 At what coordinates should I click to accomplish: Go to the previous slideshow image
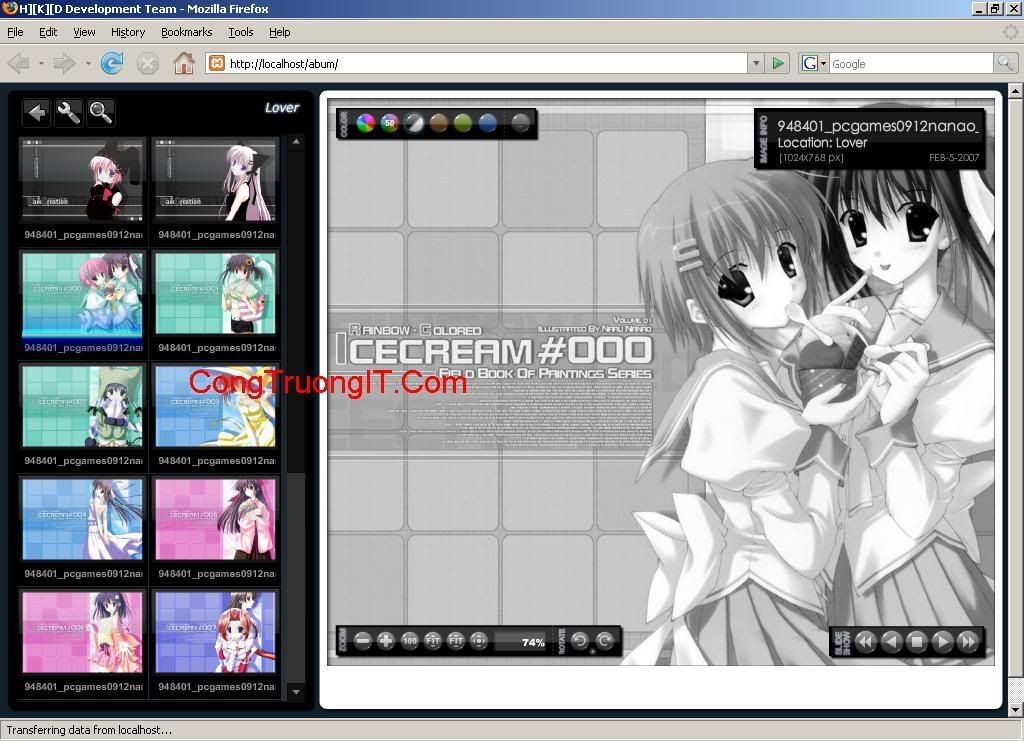point(891,642)
